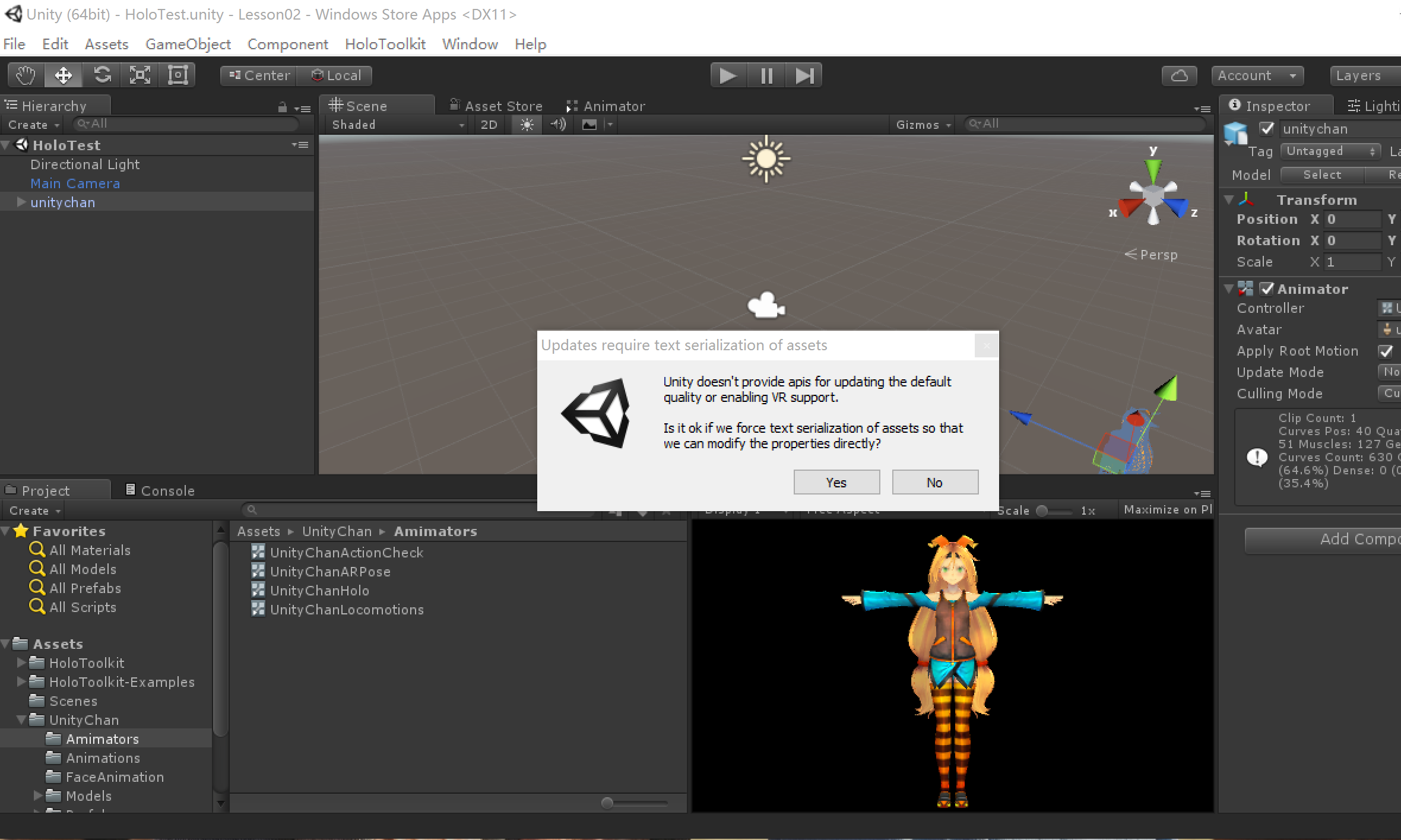Select the Rotate tool icon

102,75
